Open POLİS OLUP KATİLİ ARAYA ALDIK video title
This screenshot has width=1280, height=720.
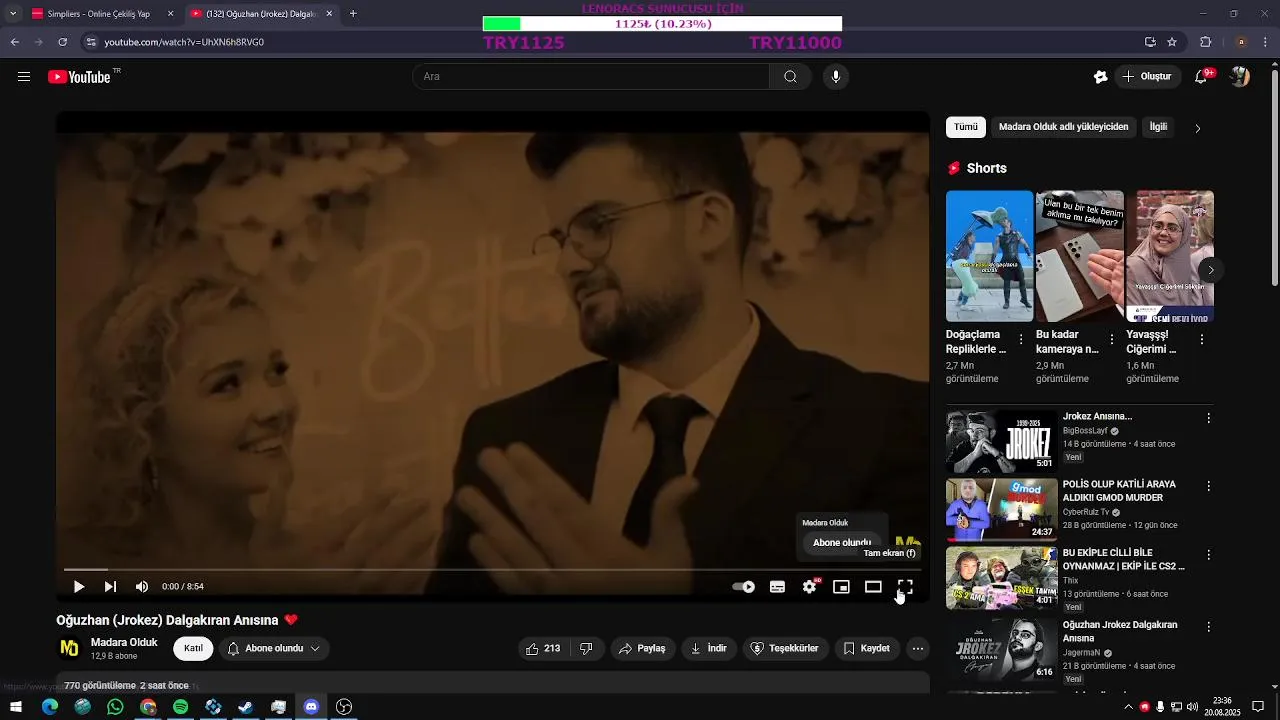(1119, 491)
